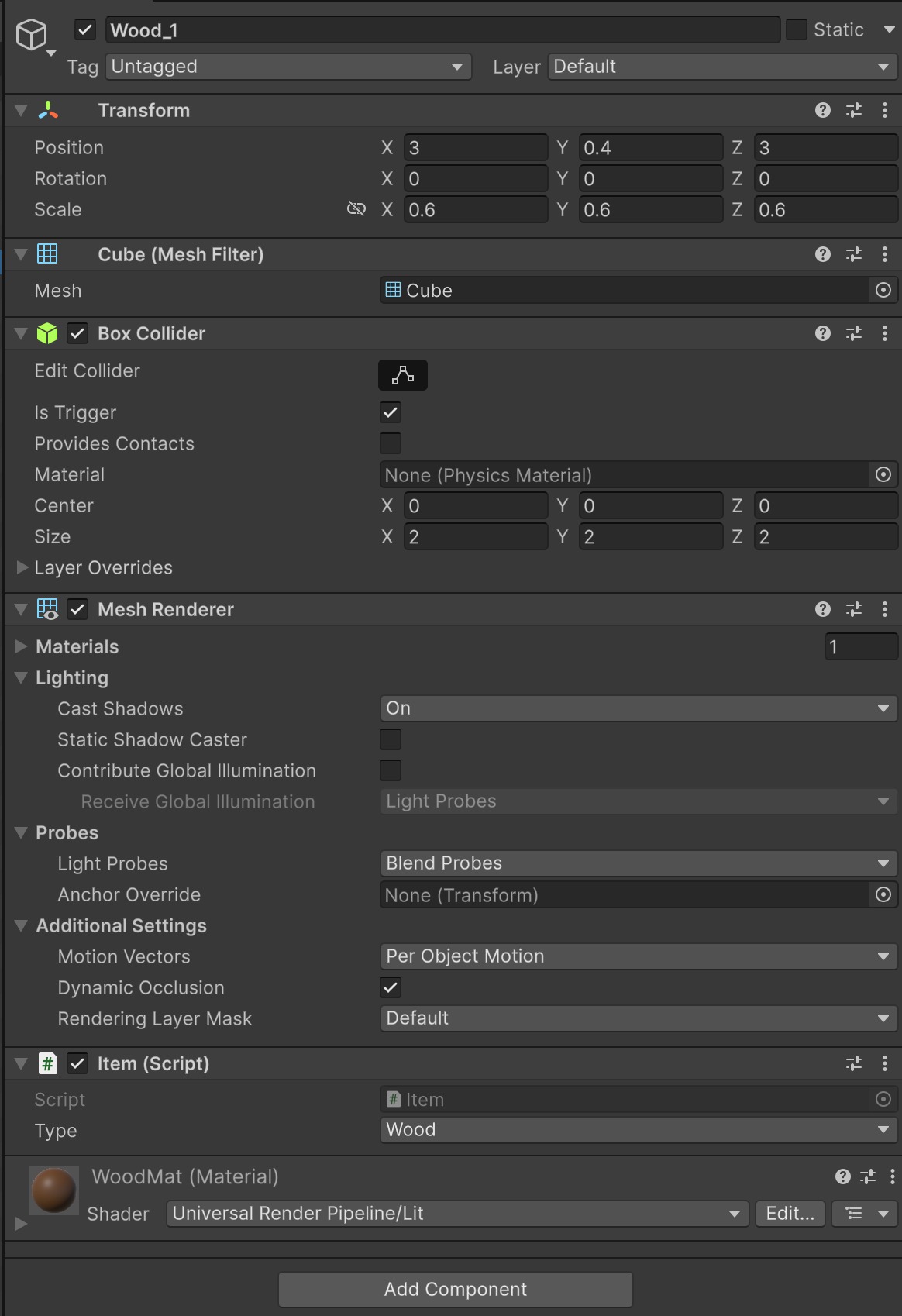Enable the Static checkbox
902x1316 pixels.
(797, 30)
